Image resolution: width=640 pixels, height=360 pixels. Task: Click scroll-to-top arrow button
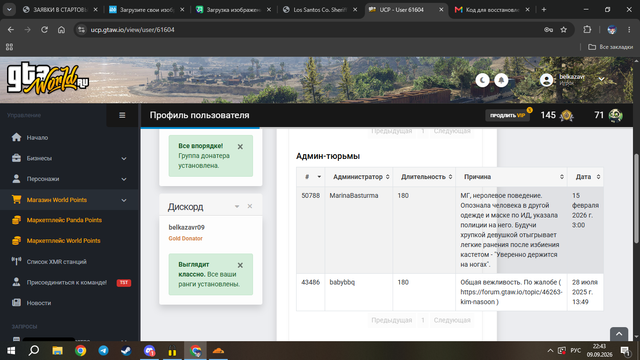[619, 334]
